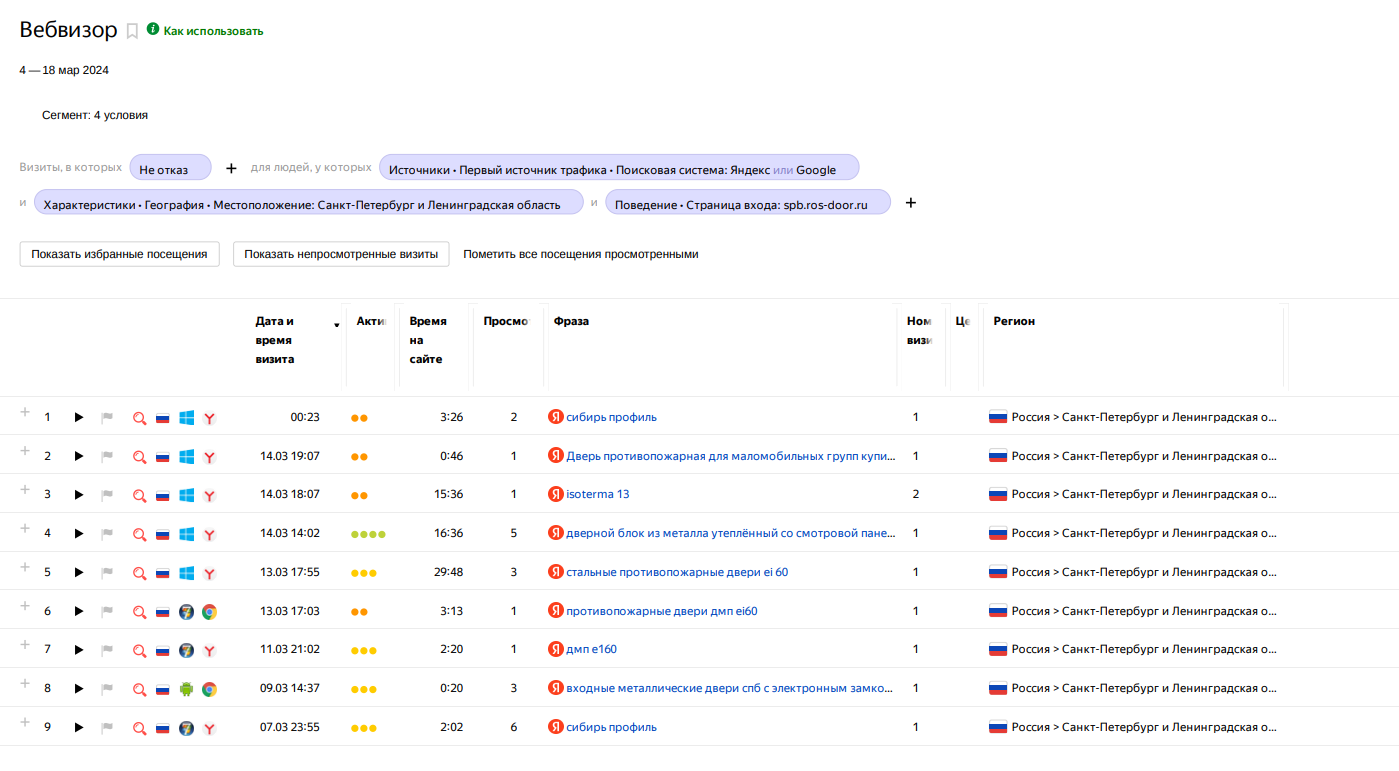The height and width of the screenshot is (771, 1399).
Task: Click the Yandex search icon beside isoterma 13
Action: [x=556, y=494]
